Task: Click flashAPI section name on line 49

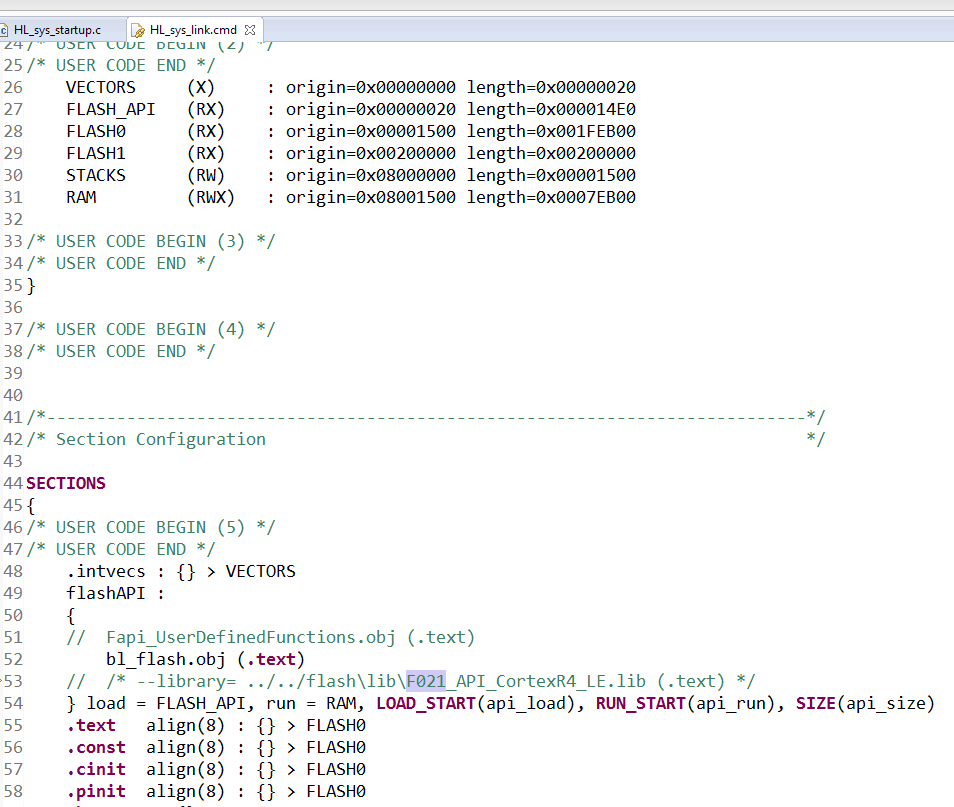Action: 106,593
